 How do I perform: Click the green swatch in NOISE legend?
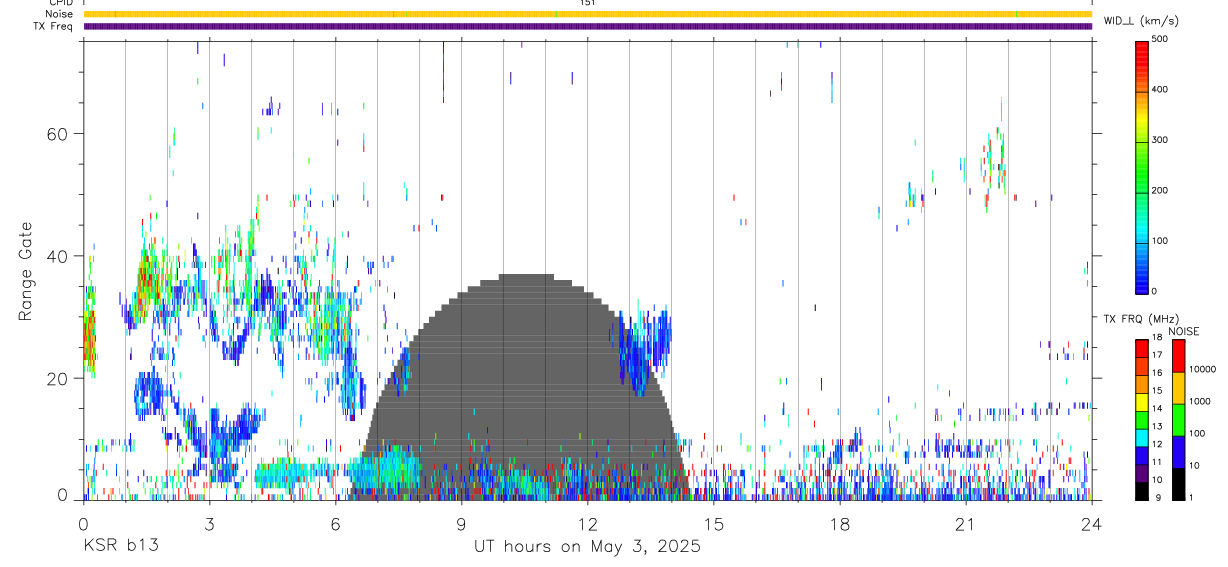[x=1178, y=420]
